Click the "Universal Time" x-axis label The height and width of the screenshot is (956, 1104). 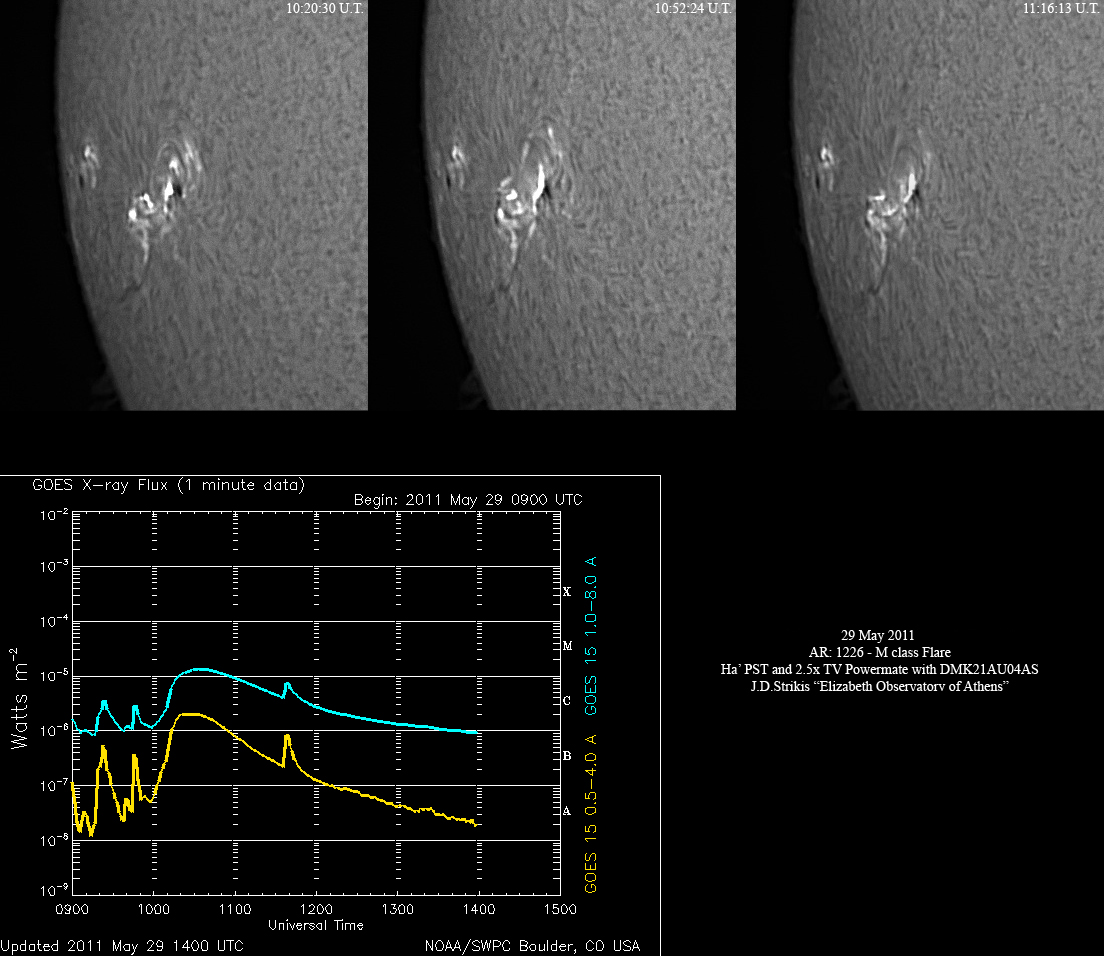(x=315, y=925)
